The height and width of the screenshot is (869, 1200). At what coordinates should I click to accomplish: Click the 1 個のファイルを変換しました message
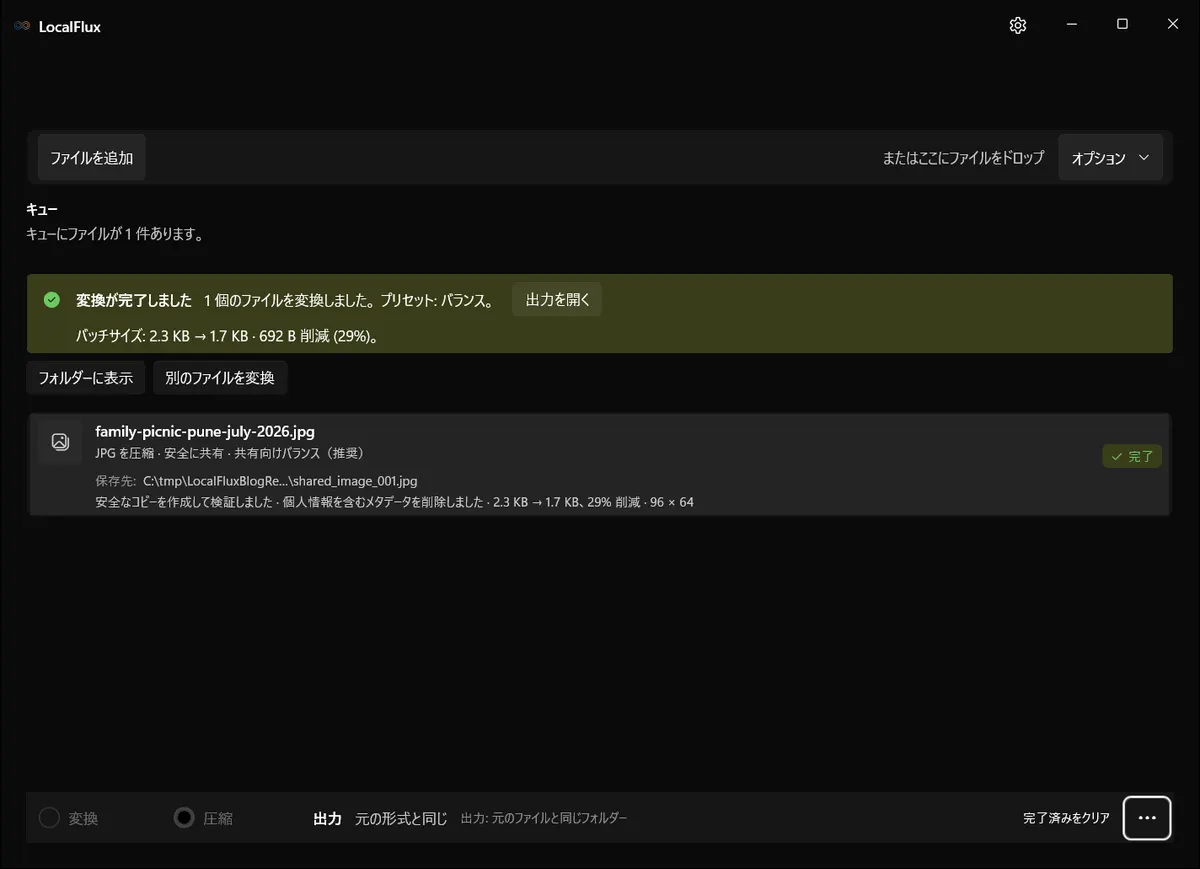[348, 300]
